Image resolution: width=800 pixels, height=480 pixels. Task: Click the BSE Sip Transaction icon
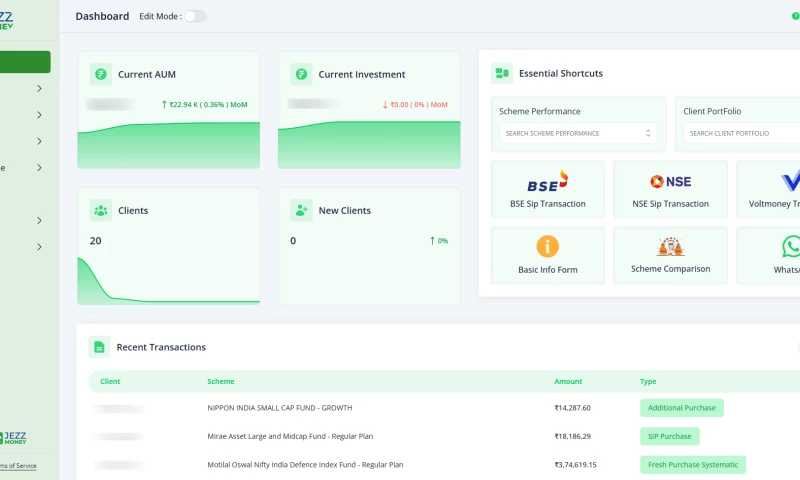click(x=547, y=181)
